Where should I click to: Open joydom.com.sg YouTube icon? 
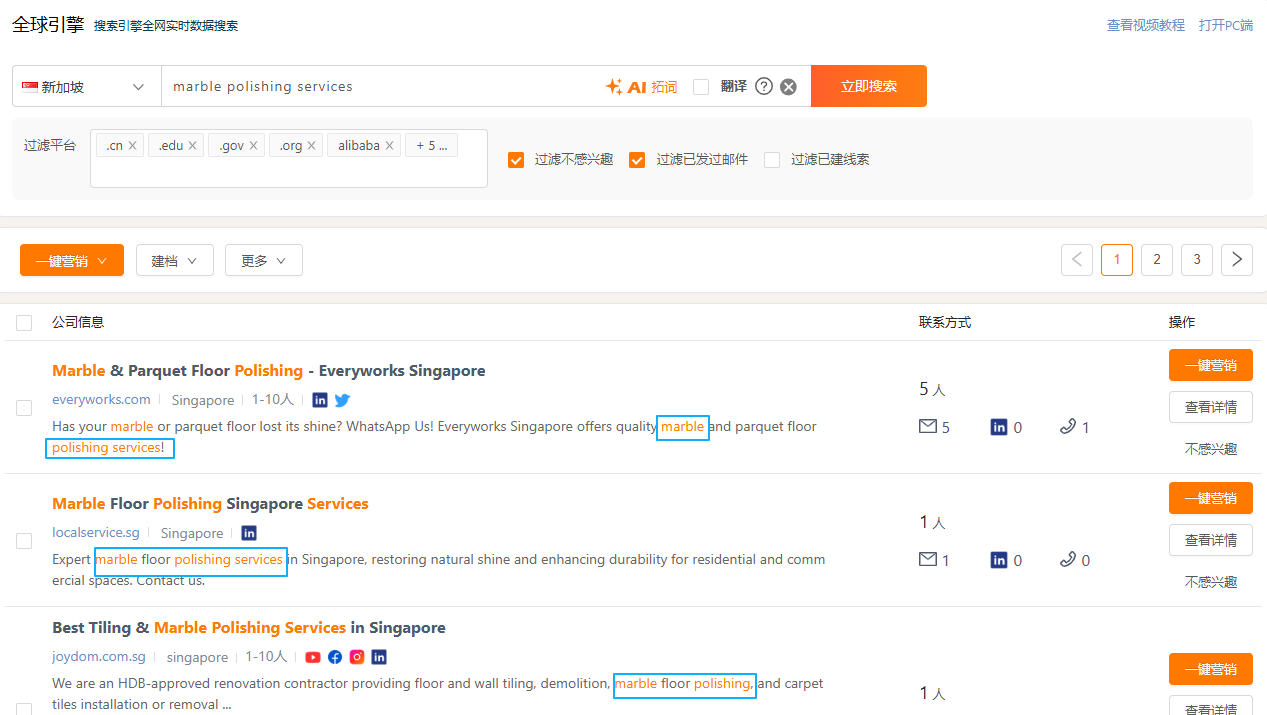[x=313, y=657]
